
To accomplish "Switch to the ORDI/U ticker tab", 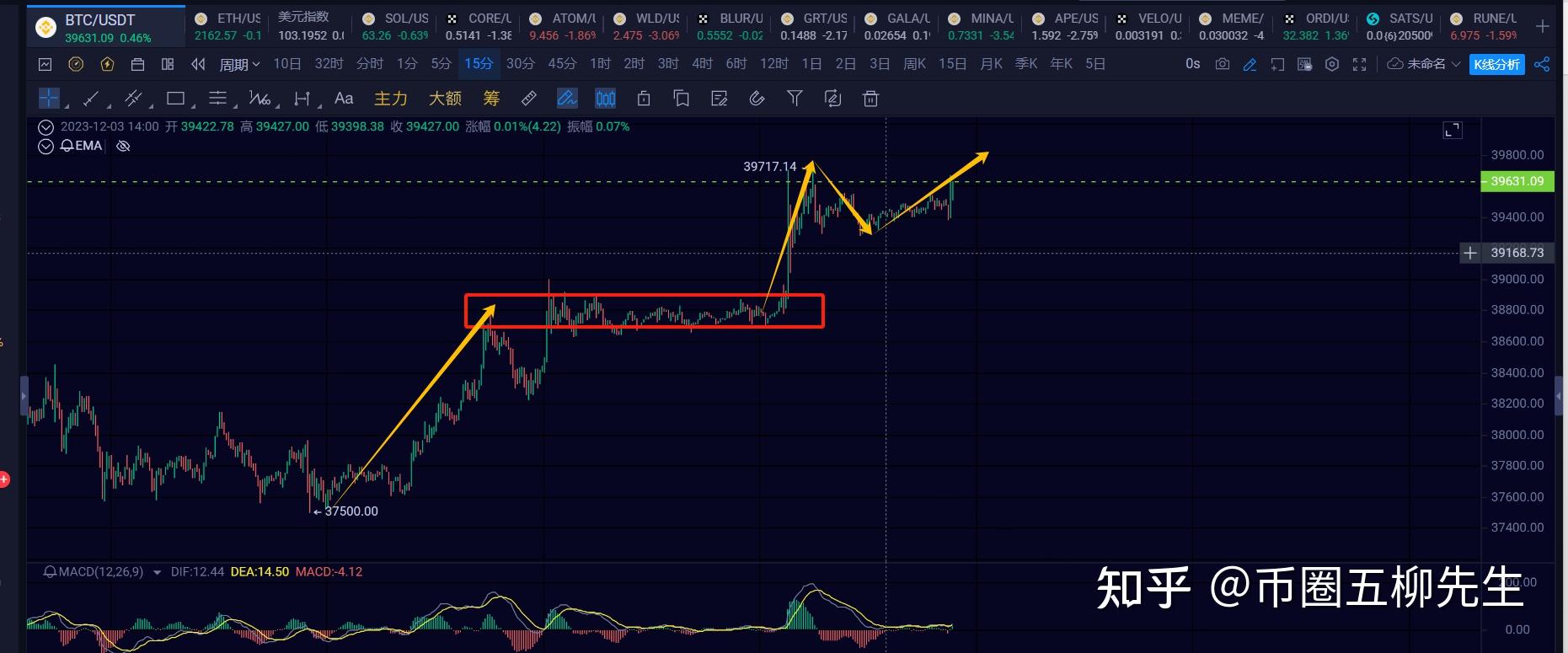I will click(x=1315, y=27).
